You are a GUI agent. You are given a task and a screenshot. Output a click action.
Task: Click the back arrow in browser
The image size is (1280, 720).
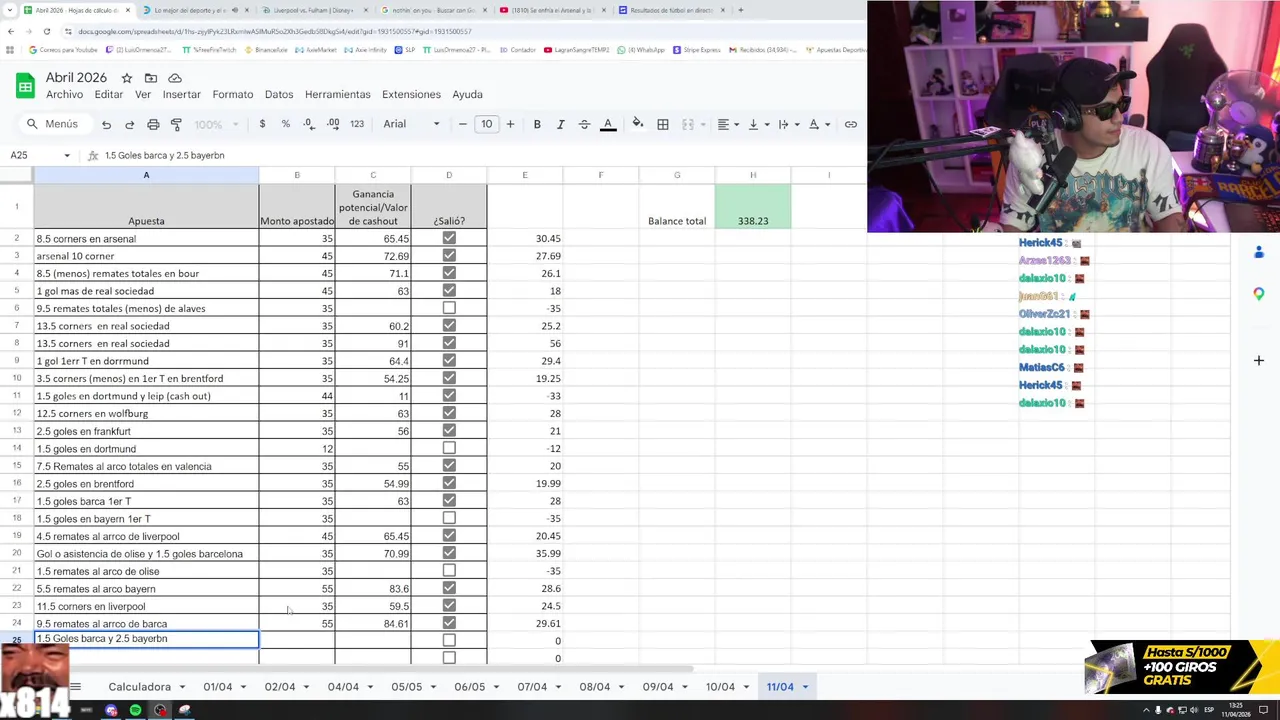10,31
